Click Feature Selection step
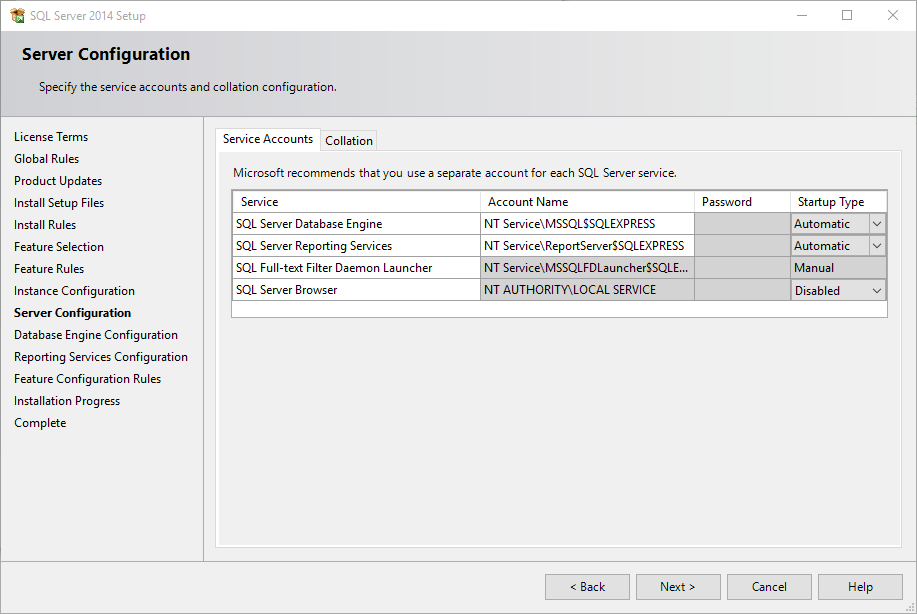Viewport: 917px width, 614px height. (59, 247)
